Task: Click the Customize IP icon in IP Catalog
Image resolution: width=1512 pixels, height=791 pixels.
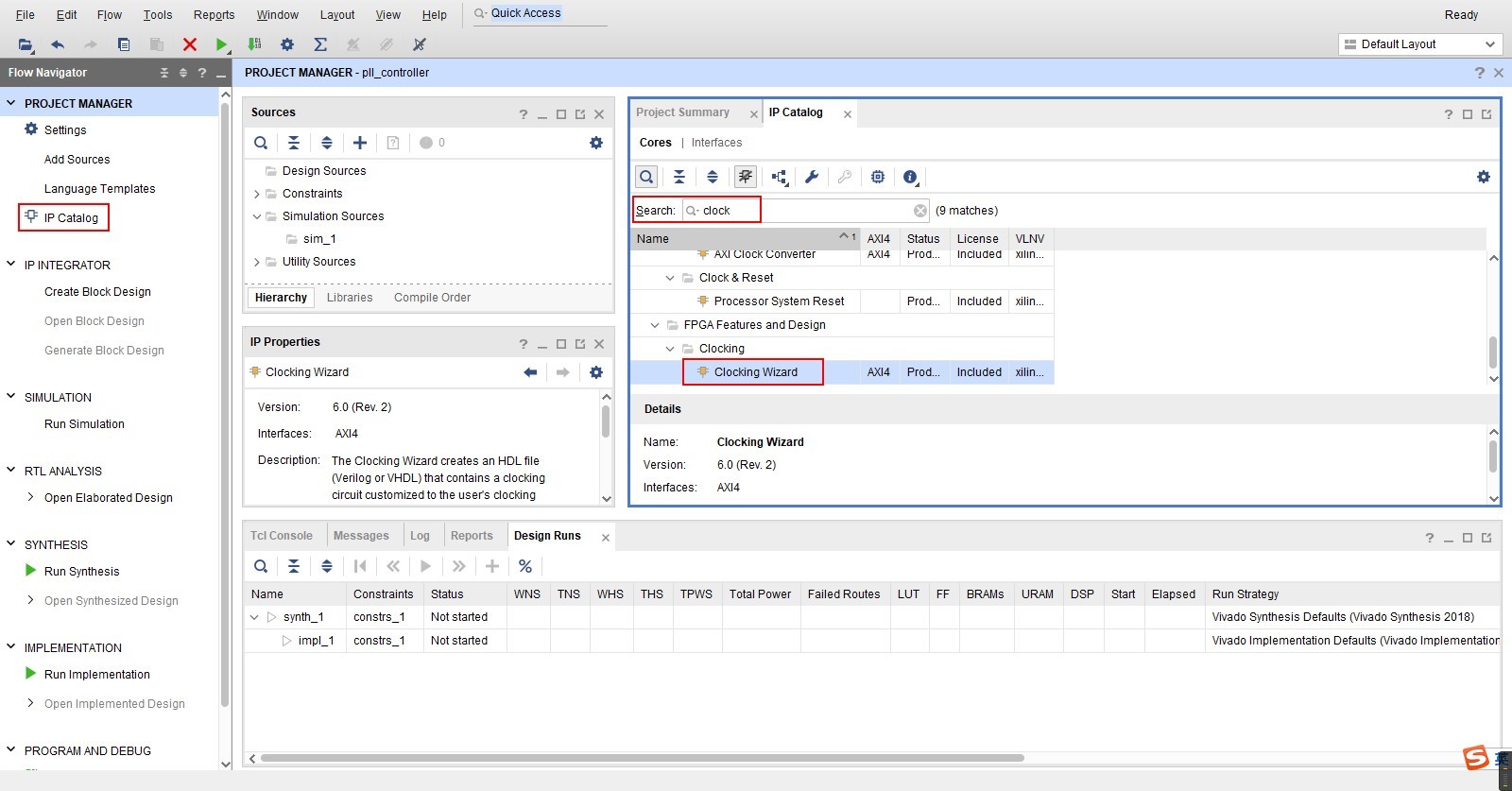Action: (x=780, y=177)
